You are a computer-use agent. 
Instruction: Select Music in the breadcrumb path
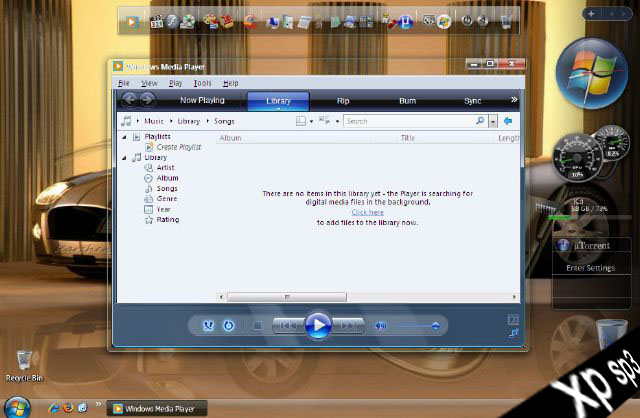coord(154,121)
